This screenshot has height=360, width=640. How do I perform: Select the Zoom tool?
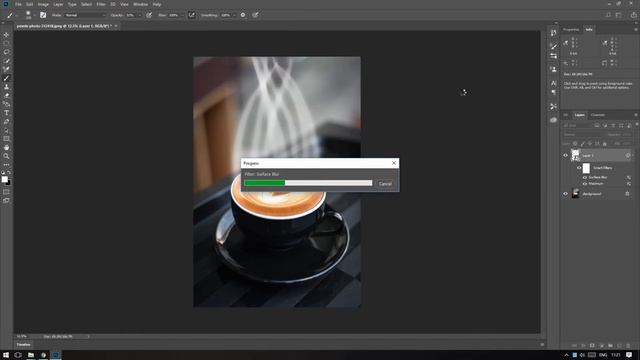6,156
